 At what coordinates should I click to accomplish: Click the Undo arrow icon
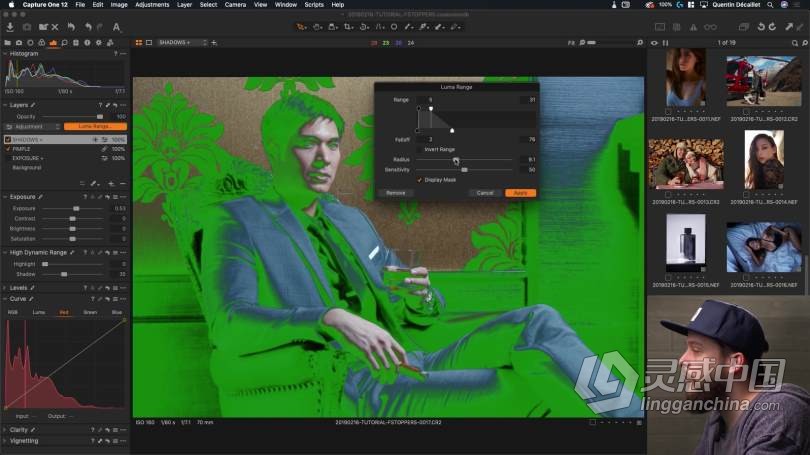tap(88, 27)
